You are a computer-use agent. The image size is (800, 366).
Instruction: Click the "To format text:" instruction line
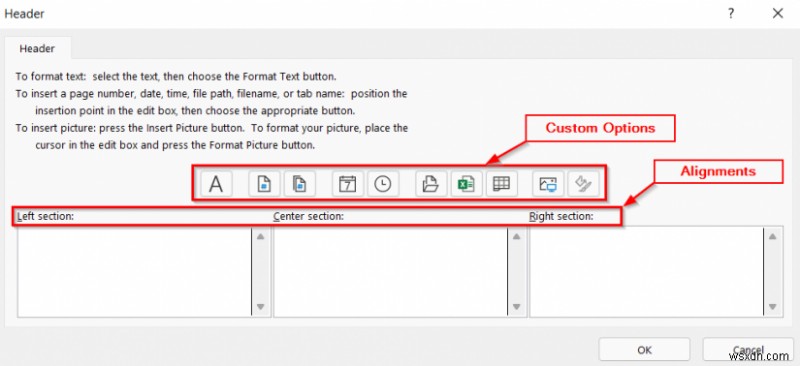176,77
